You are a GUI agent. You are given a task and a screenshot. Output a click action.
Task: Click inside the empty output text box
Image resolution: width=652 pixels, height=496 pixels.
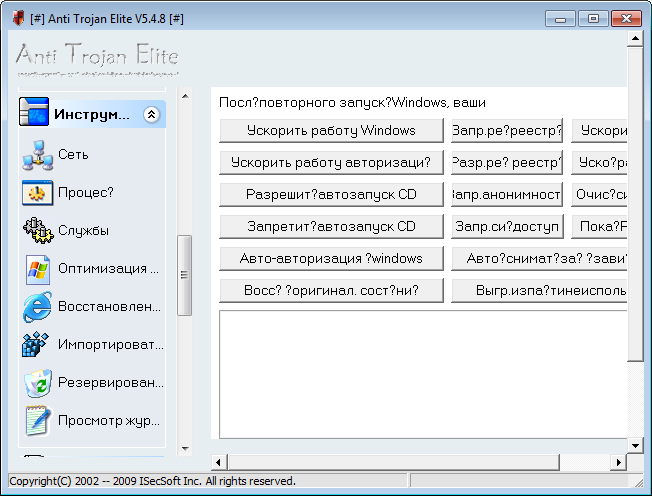(x=423, y=374)
